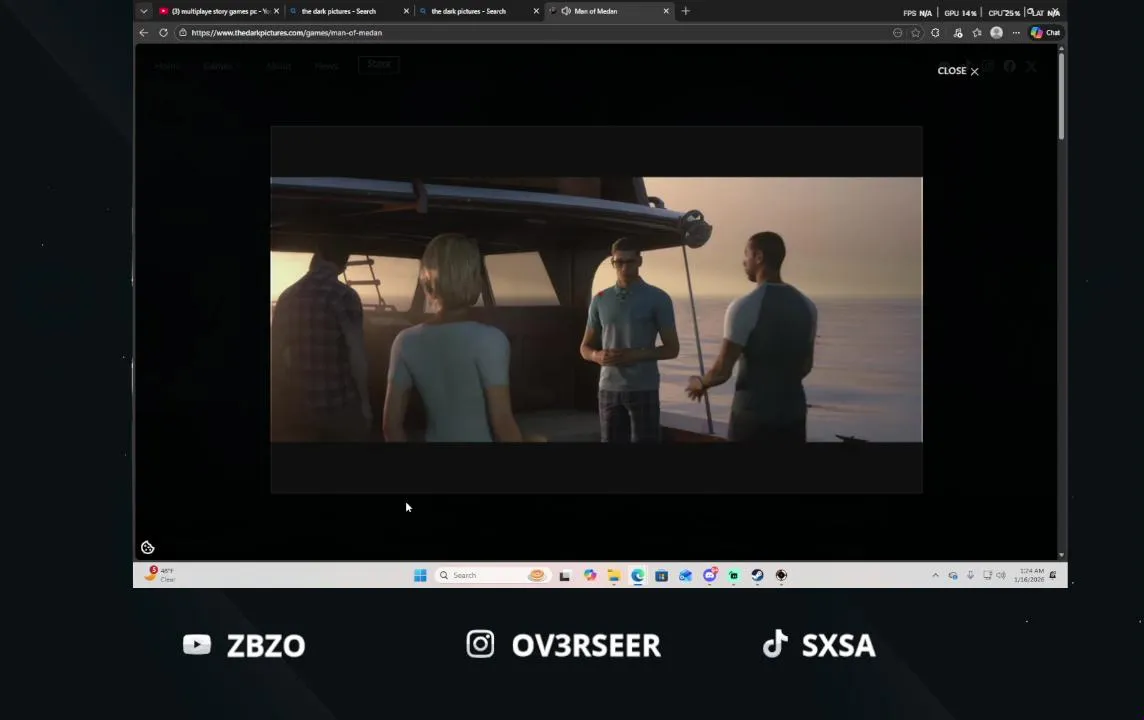This screenshot has height=720, width=1144.
Task: Open the volume speaker tray icon
Action: [1001, 576]
